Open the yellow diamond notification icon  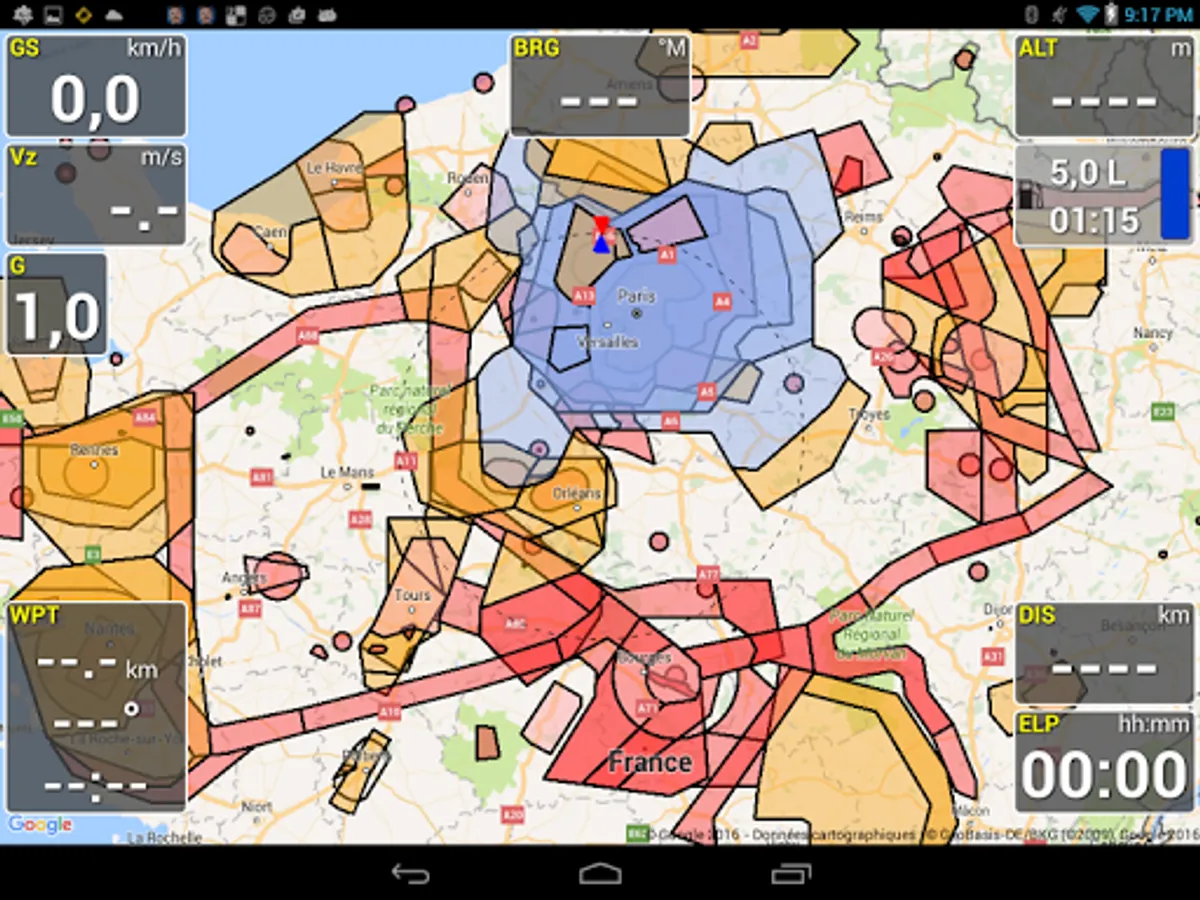click(x=83, y=14)
